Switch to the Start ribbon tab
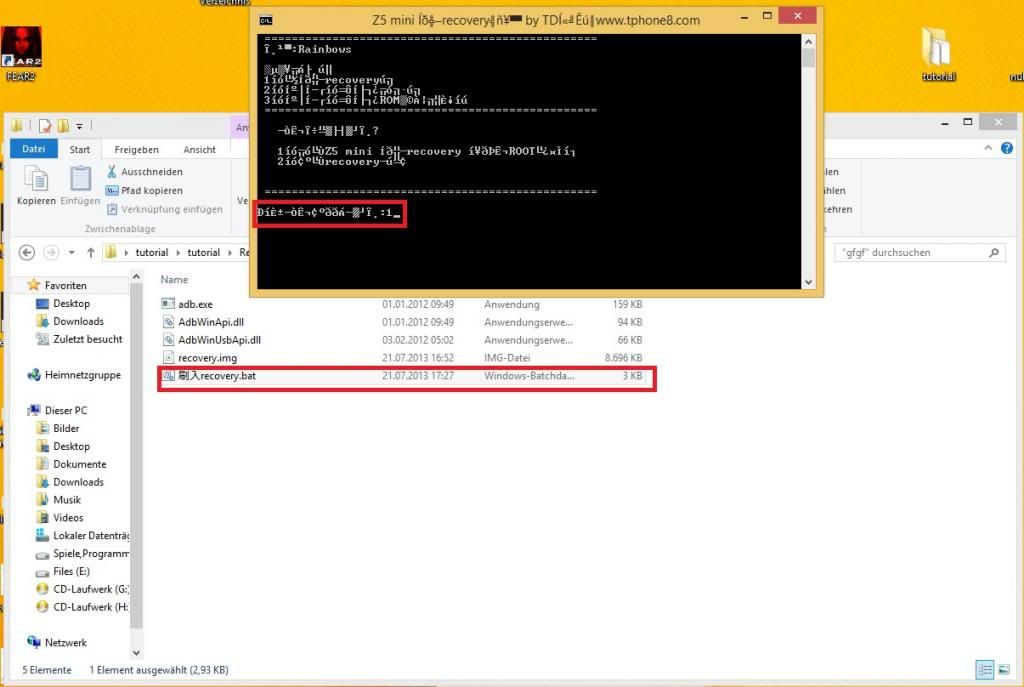 [x=80, y=150]
